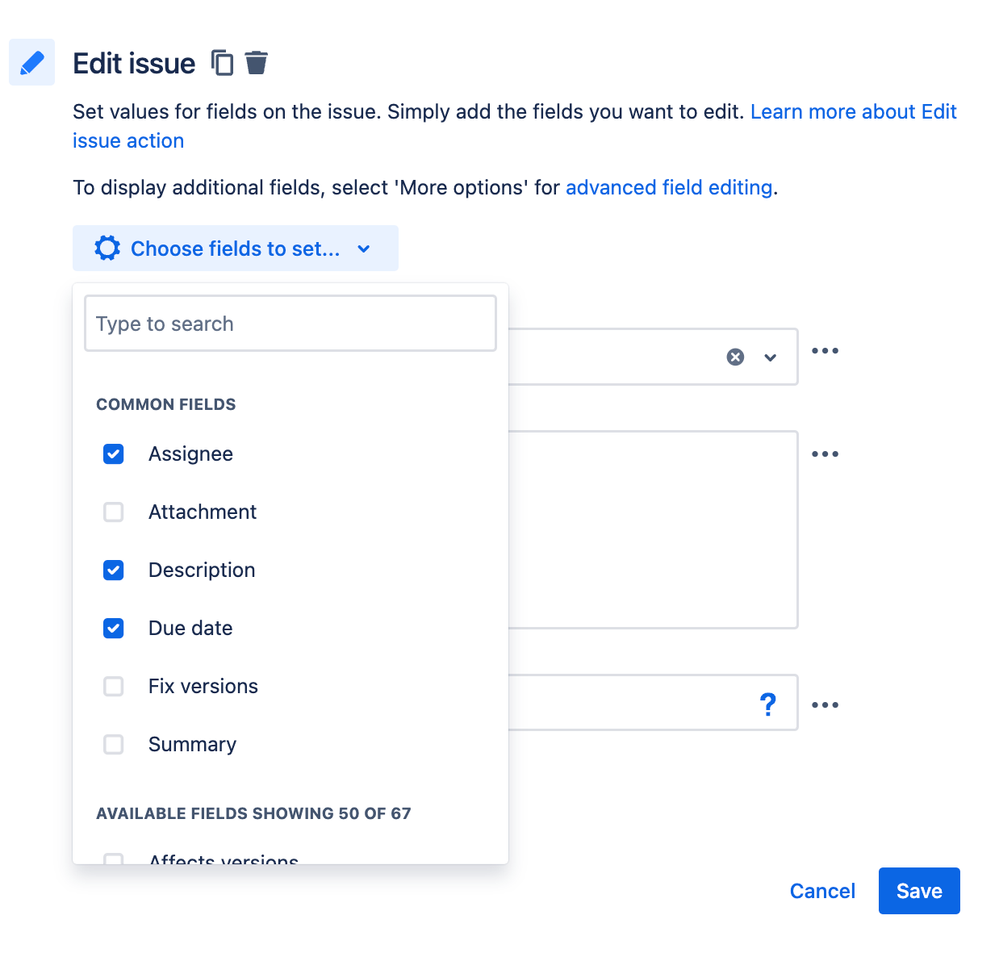Click the Available Fields Showing 50 of 67 heading
Image resolution: width=999 pixels, height=978 pixels.
pos(254,814)
